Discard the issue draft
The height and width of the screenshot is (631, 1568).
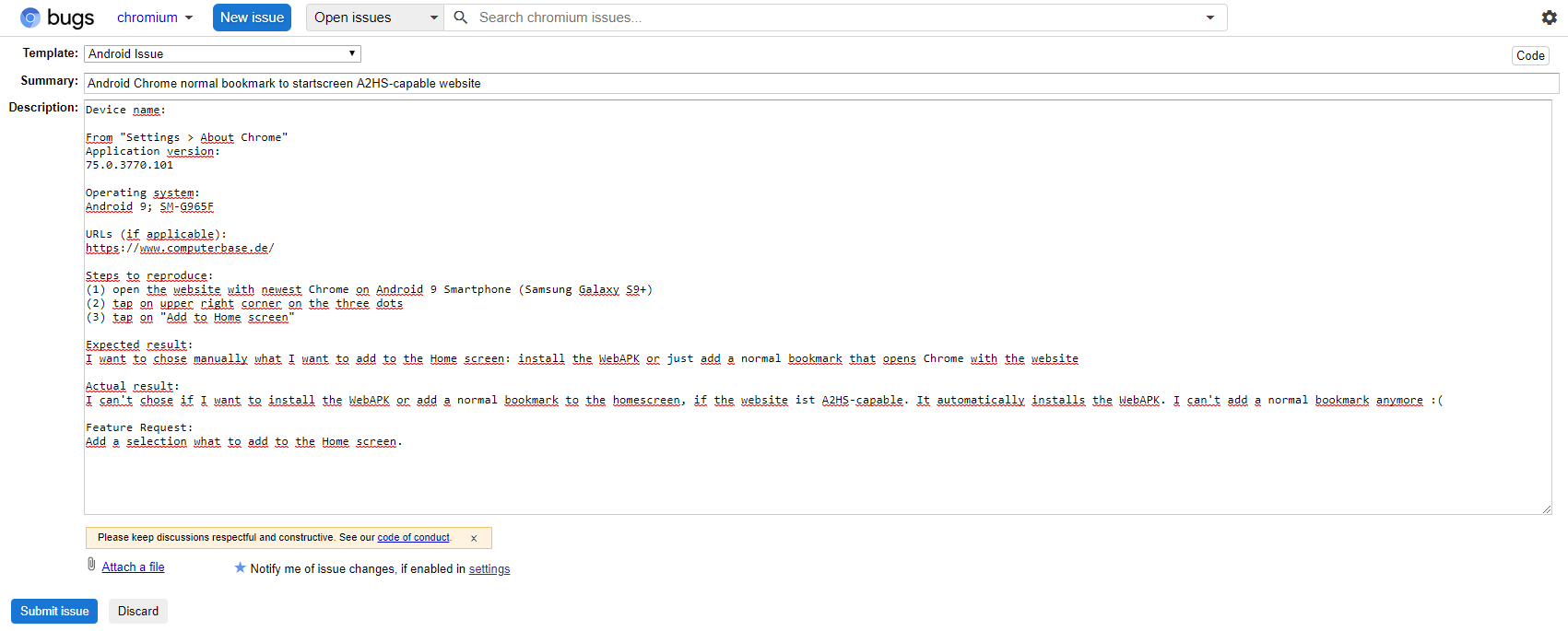pyautogui.click(x=138, y=611)
